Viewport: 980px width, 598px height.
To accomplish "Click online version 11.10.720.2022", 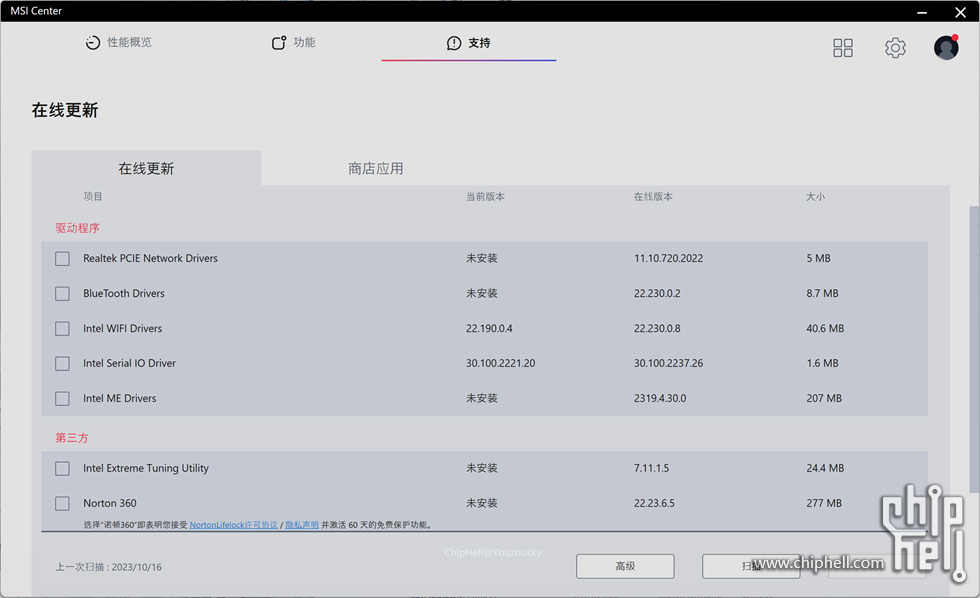I will point(668,258).
